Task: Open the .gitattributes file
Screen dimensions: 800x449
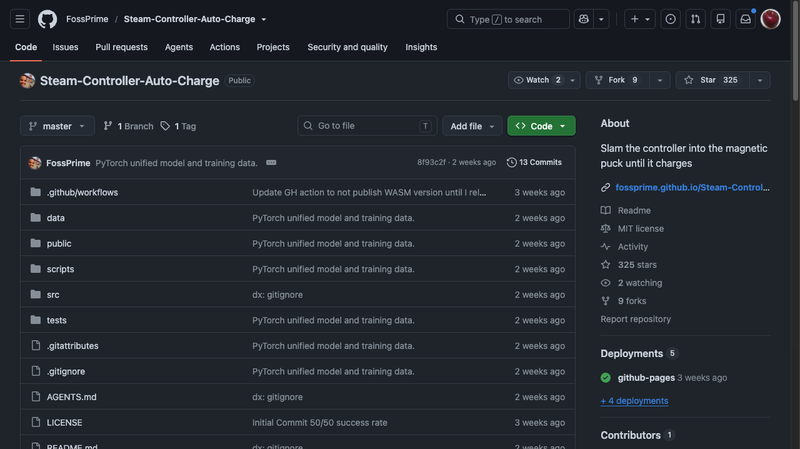Action: [x=72, y=345]
